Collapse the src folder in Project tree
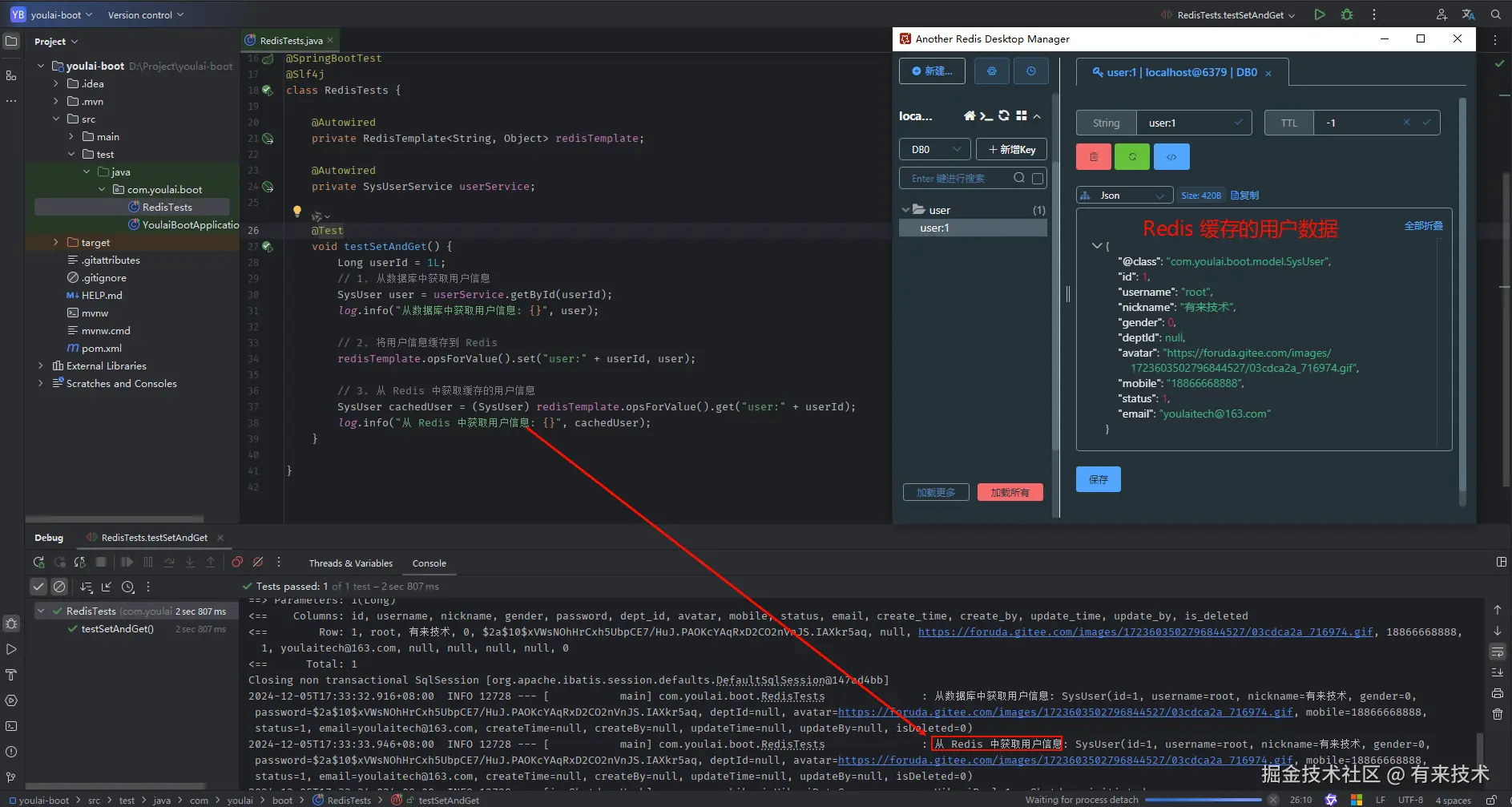Screen dimensions: 1512x807 coord(56,119)
